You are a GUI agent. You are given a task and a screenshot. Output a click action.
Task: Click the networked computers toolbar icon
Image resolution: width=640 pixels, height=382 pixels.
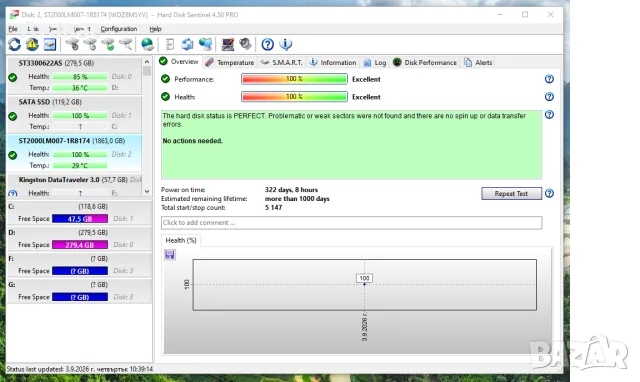(205, 44)
